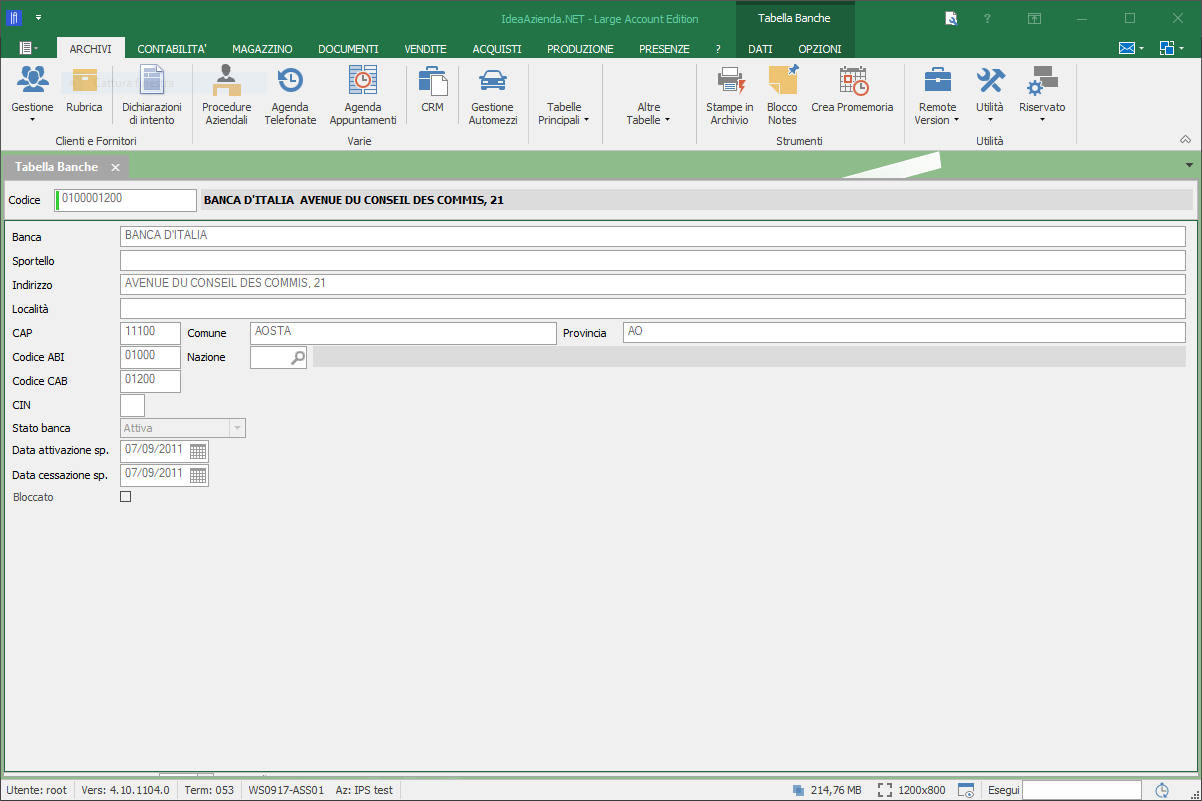Viewport: 1202px width, 801px height.
Task: Open quick access toolbar customize arrow
Action: coord(38,18)
